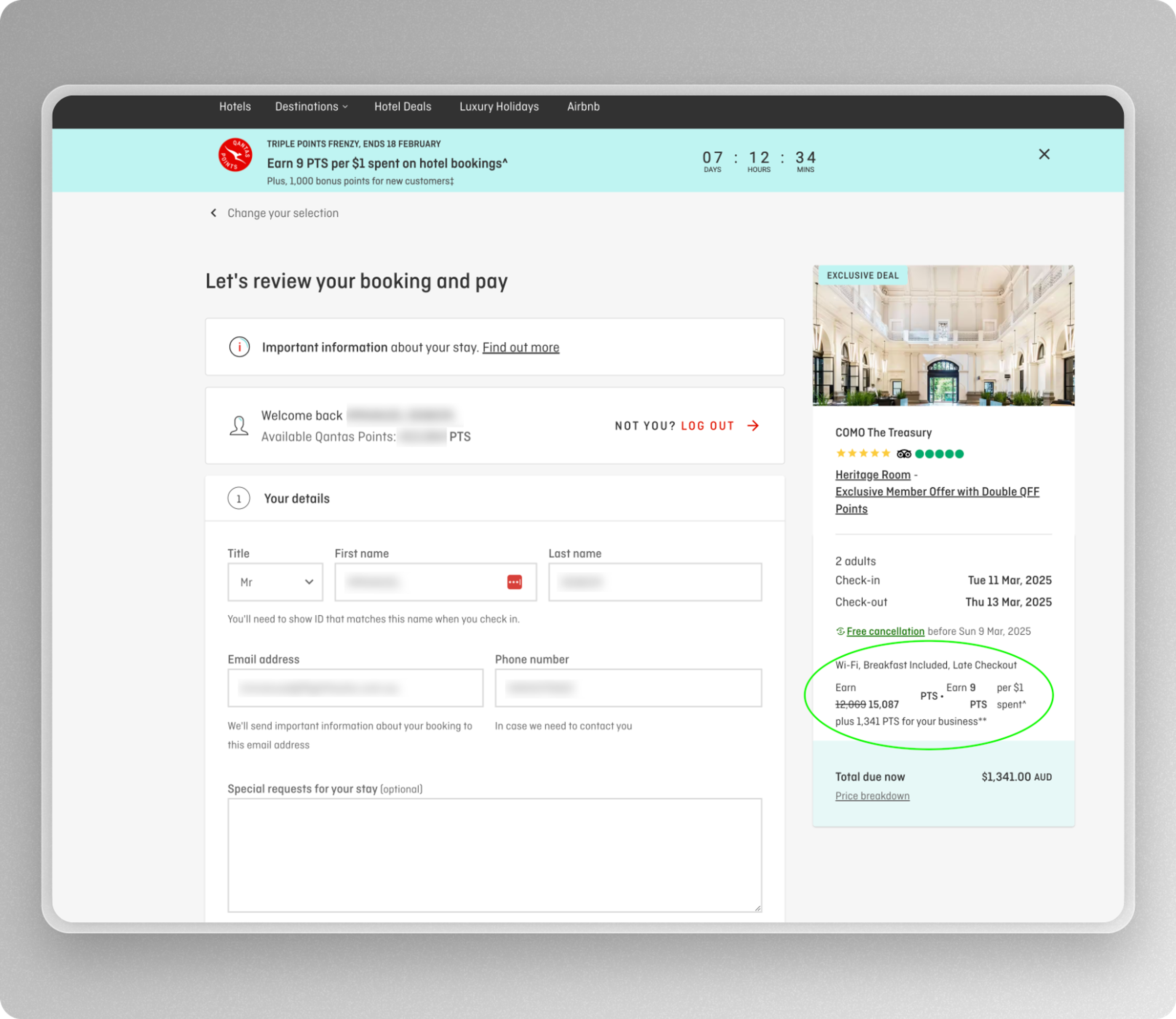This screenshot has height=1019, width=1176.
Task: Click the close banner X icon
Action: click(1044, 155)
